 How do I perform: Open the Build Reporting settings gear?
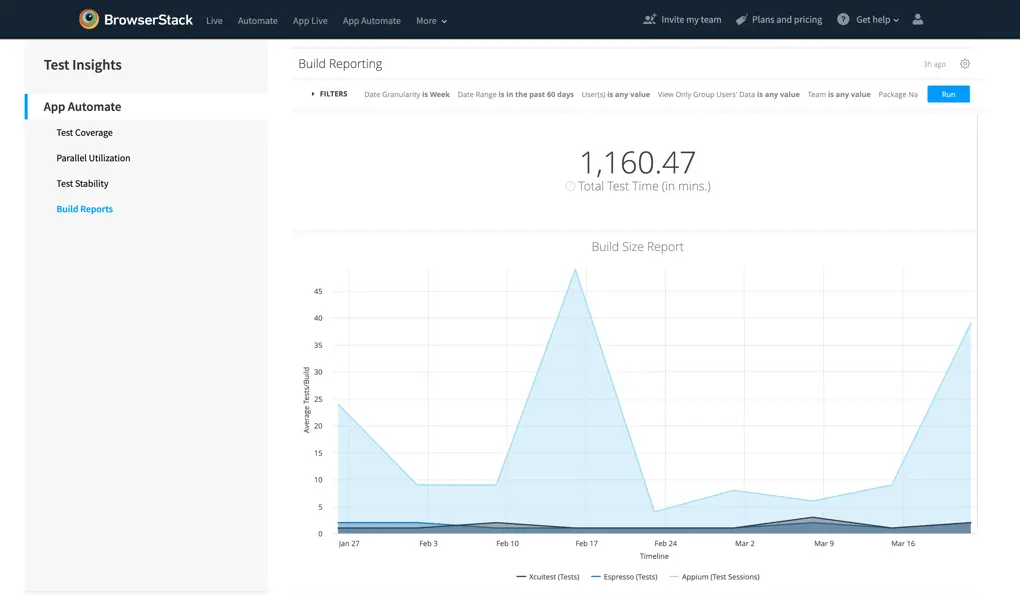(x=965, y=64)
